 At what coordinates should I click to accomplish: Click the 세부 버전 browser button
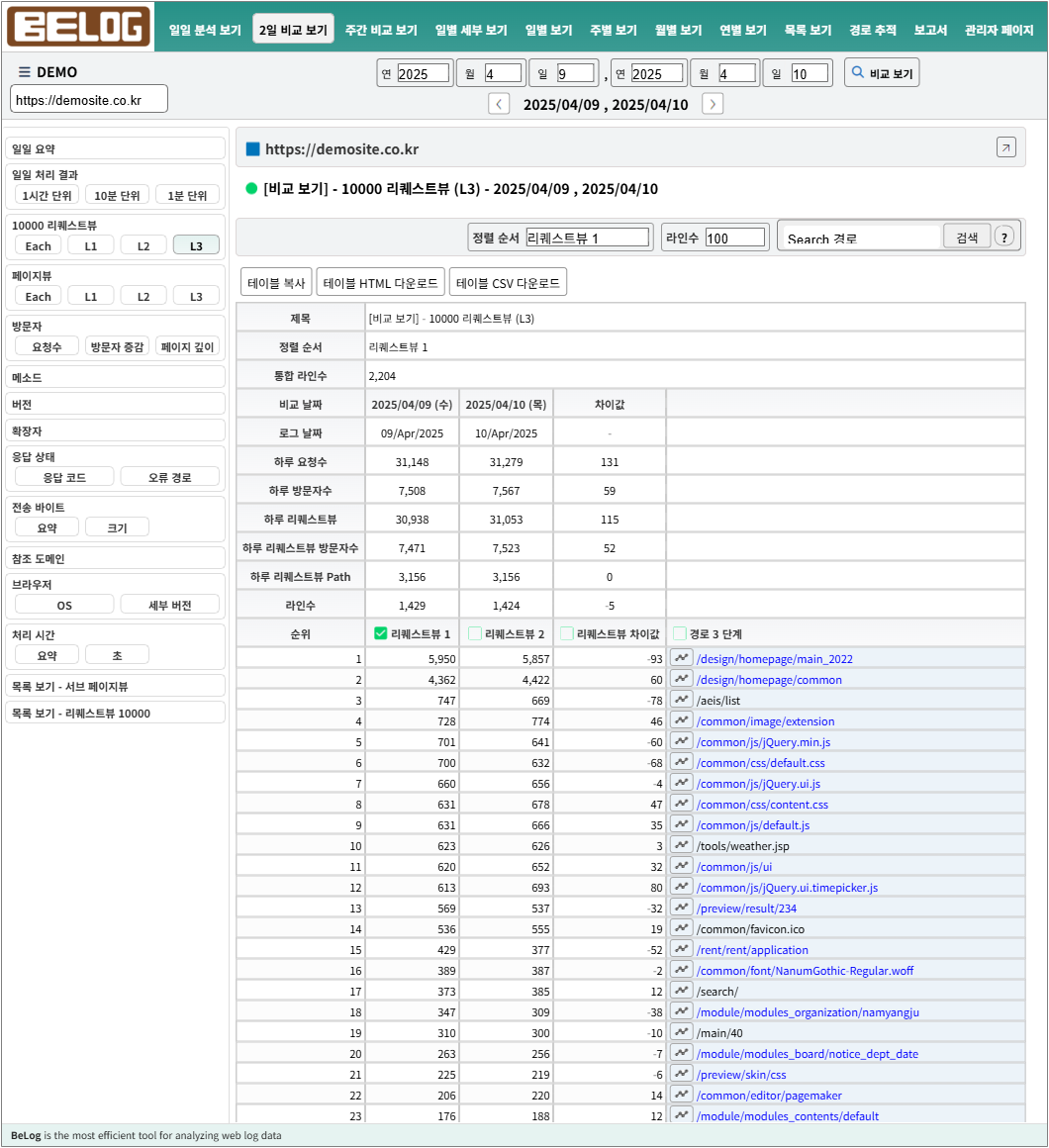170,605
